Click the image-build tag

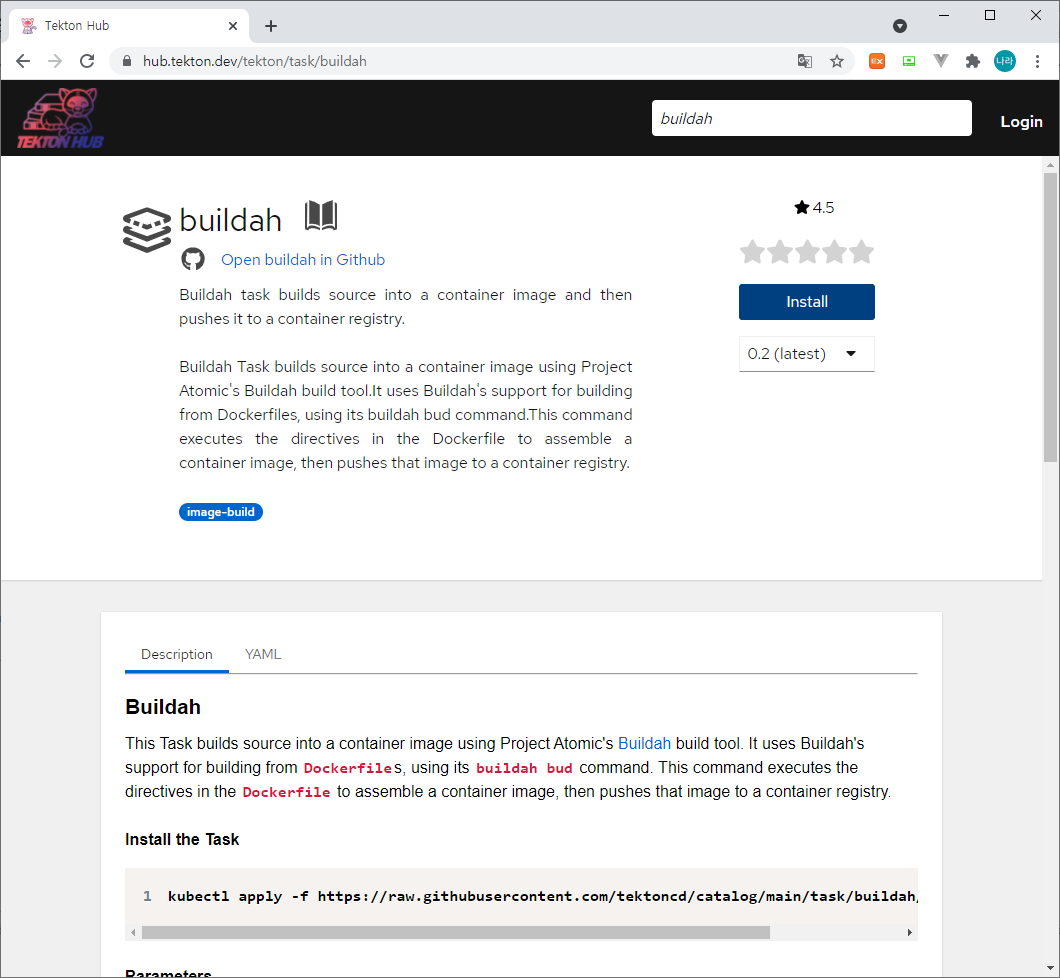(220, 512)
